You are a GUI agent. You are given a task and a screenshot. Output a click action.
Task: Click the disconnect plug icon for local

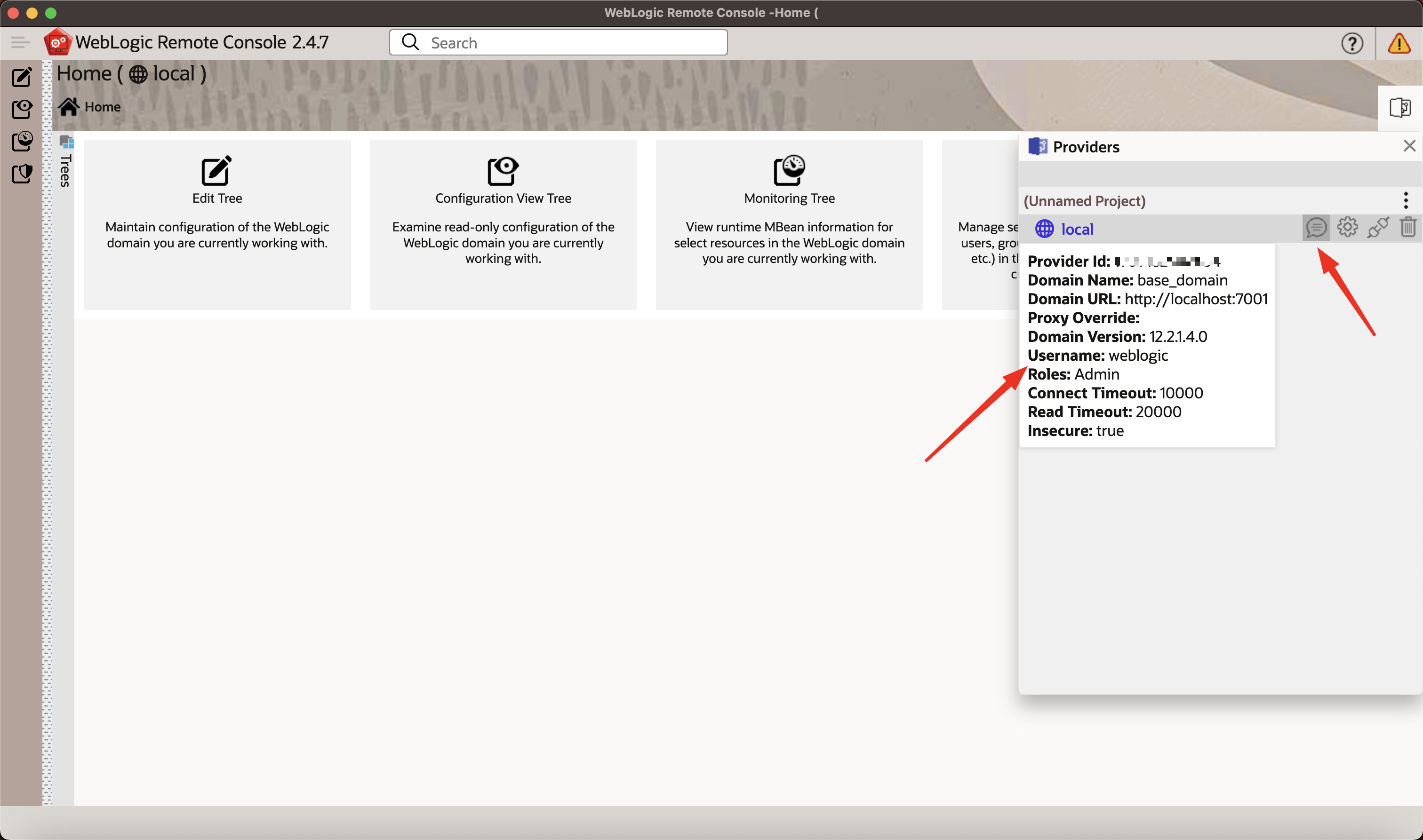point(1378,228)
